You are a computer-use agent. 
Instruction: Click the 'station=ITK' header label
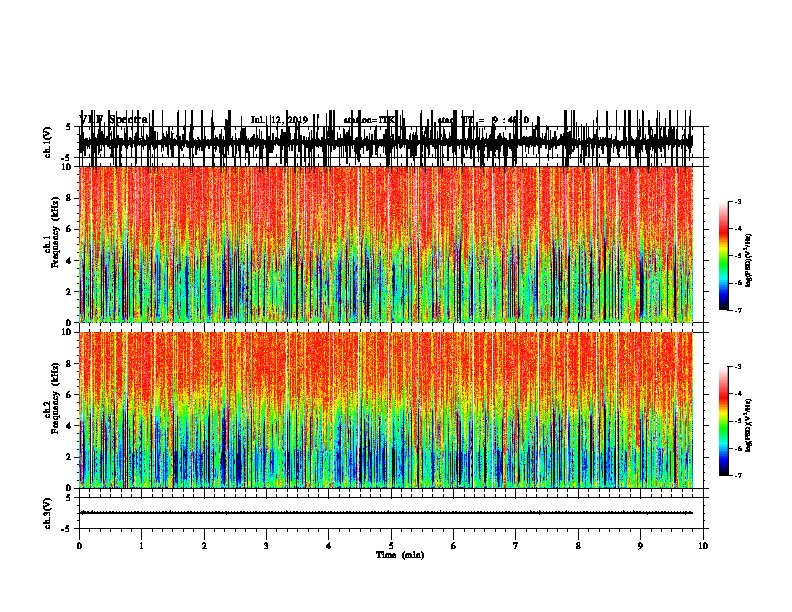369,120
